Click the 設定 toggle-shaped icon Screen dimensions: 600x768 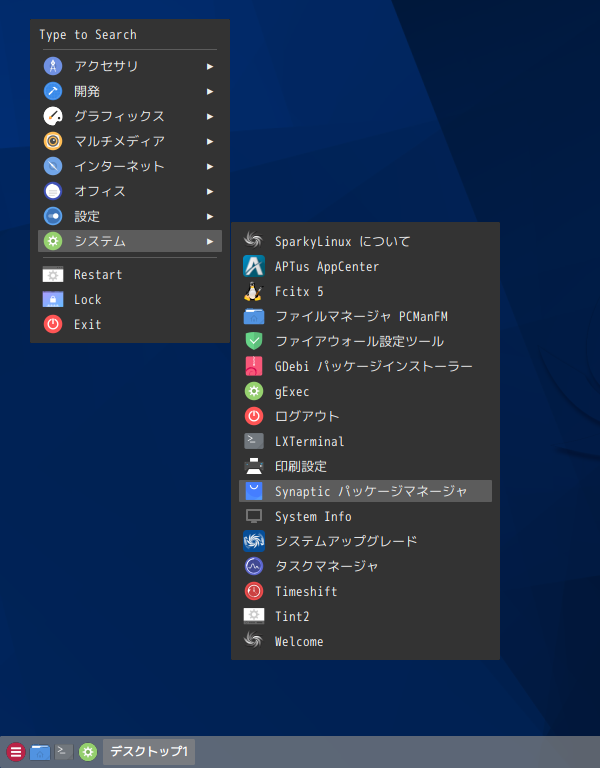pos(53,216)
